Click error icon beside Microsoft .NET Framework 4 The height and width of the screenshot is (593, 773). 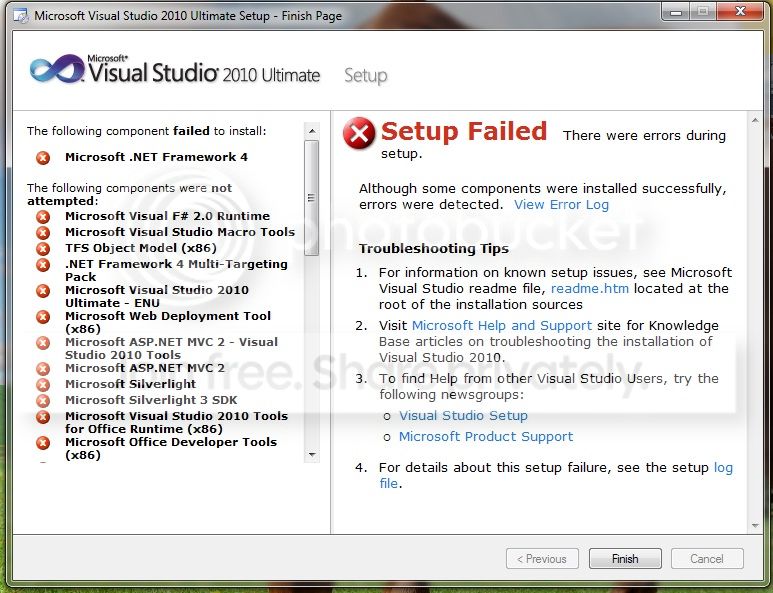pyautogui.click(x=43, y=158)
